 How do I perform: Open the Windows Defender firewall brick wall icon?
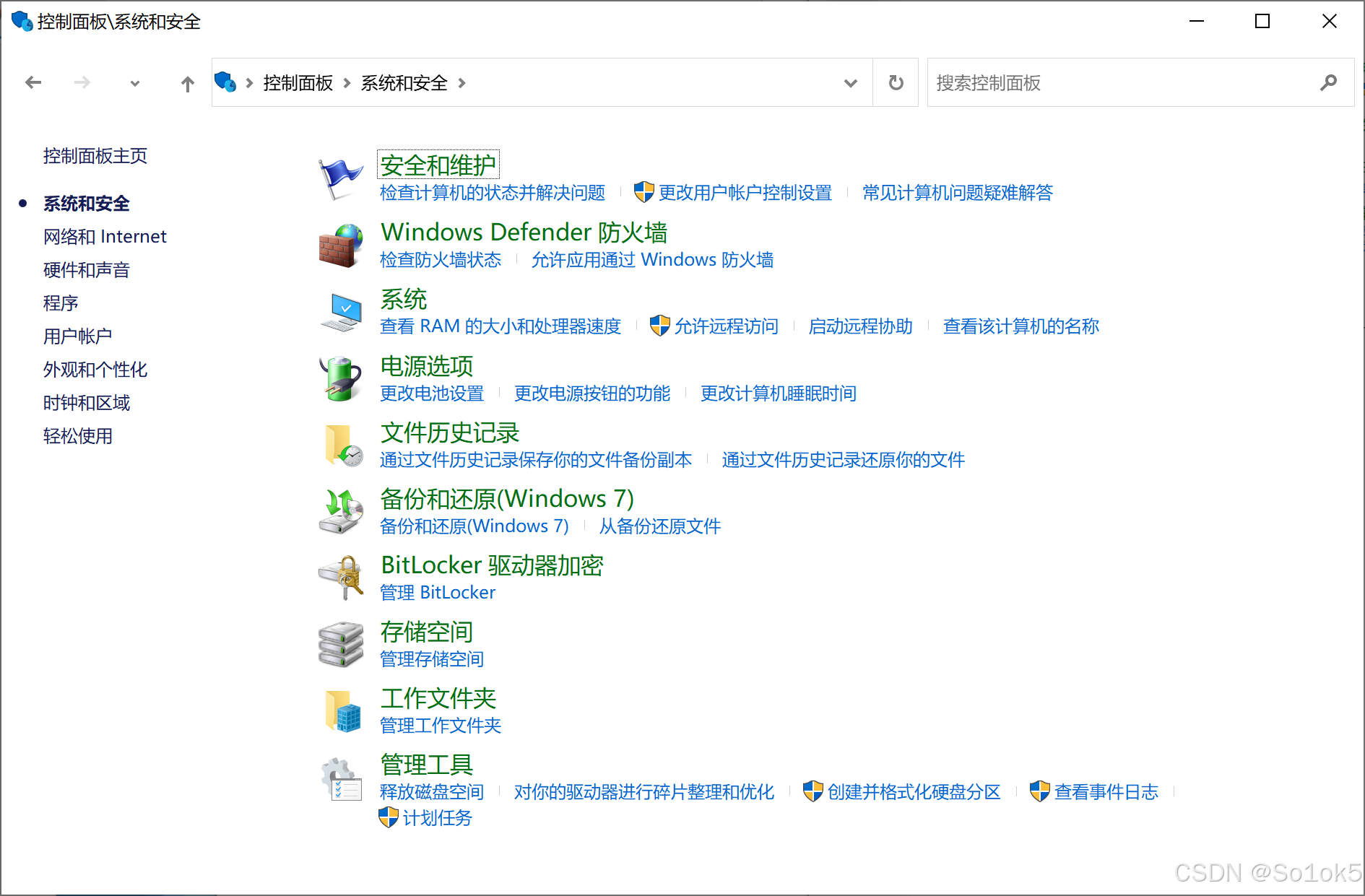point(341,245)
